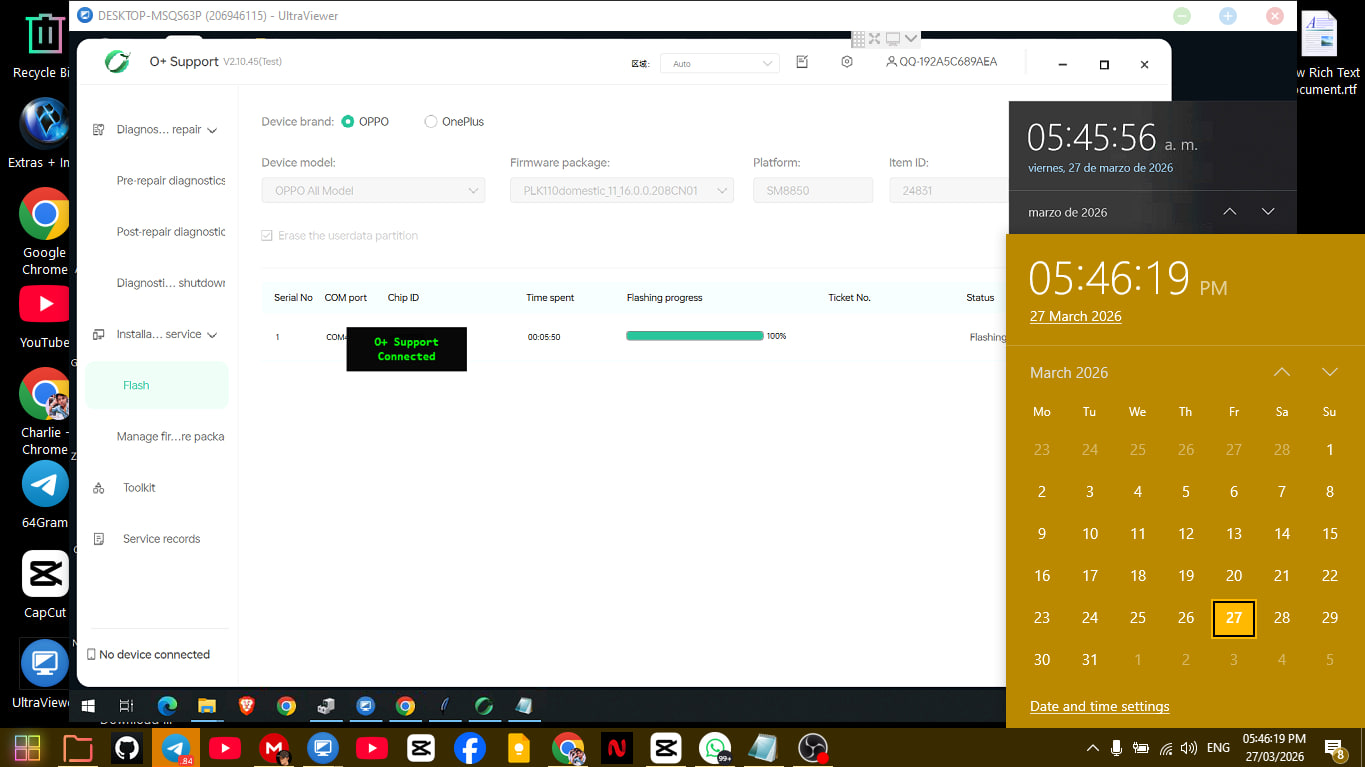Toggle fullscreen from the UltraViewer floating toolbar
1365x767 pixels.
click(875, 39)
